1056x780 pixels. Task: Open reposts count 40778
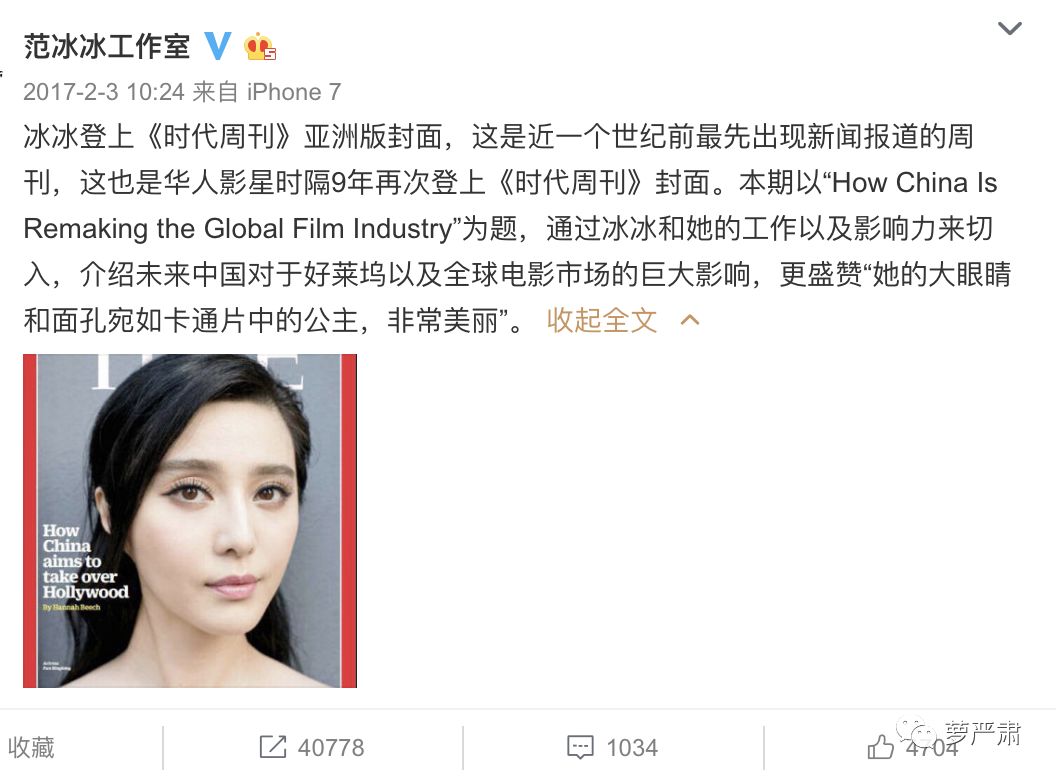[x=331, y=748]
